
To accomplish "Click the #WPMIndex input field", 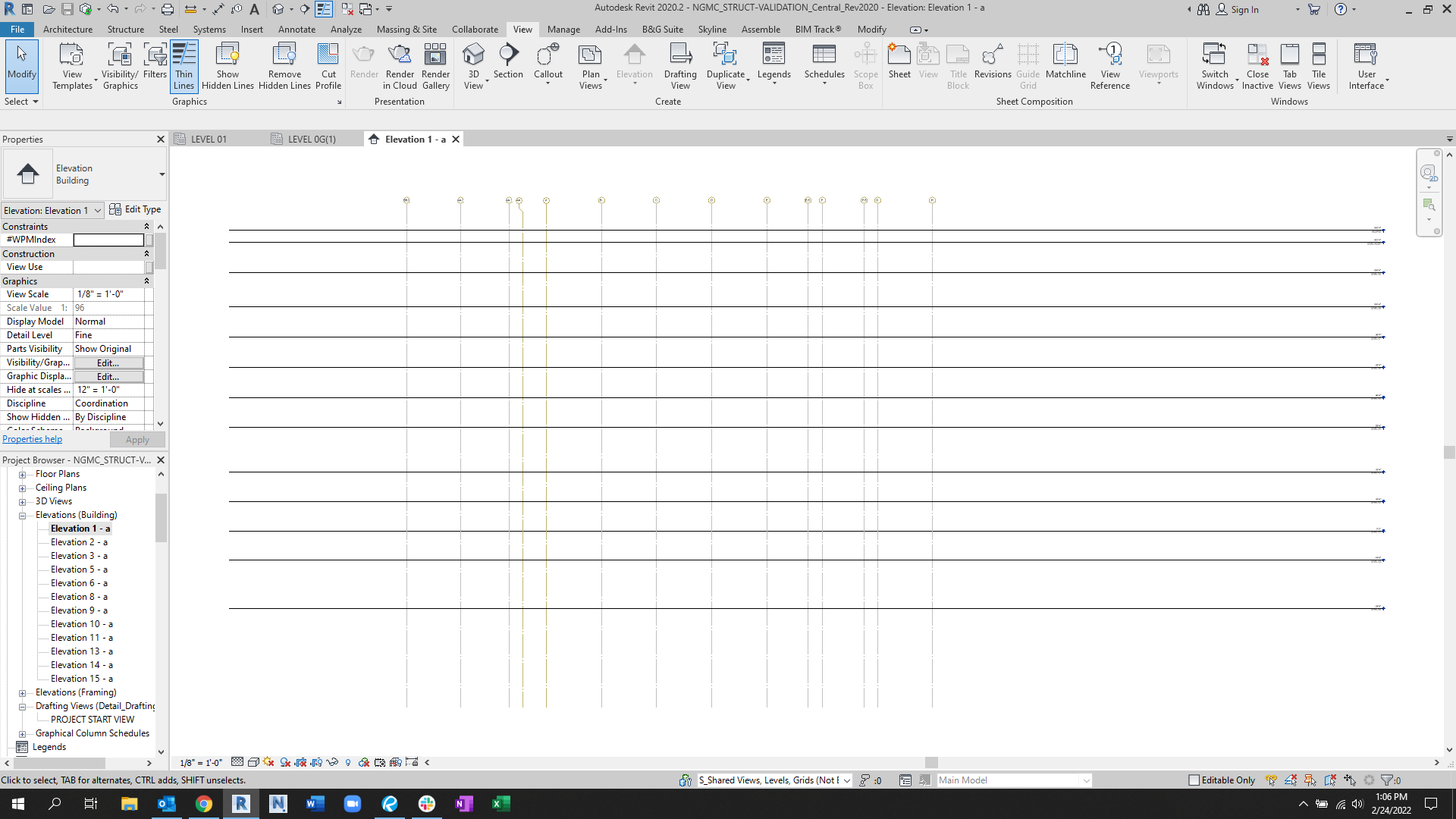I will [108, 240].
